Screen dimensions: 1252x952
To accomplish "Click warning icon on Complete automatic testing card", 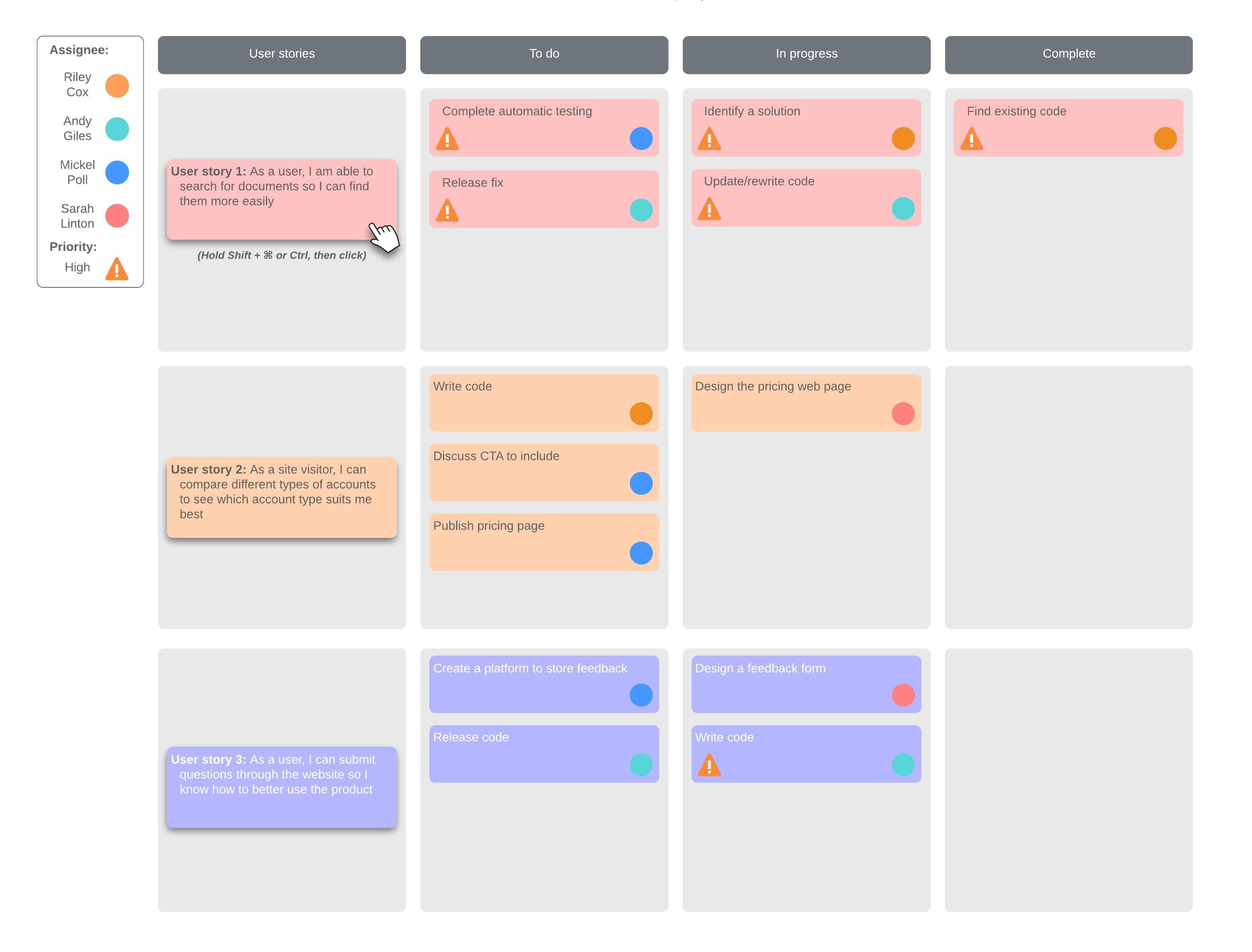I will (447, 139).
